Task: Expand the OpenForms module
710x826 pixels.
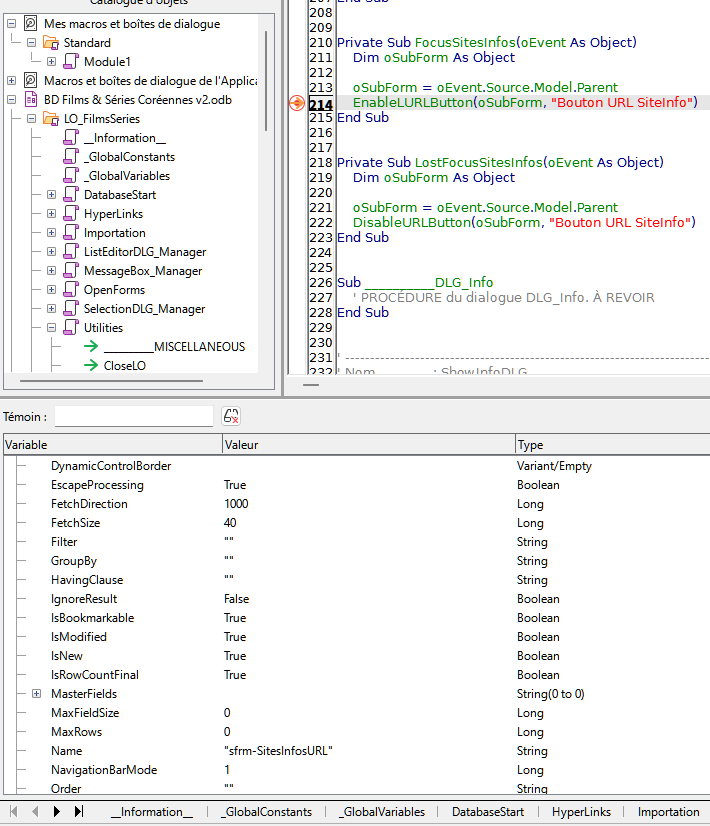Action: pyautogui.click(x=51, y=289)
